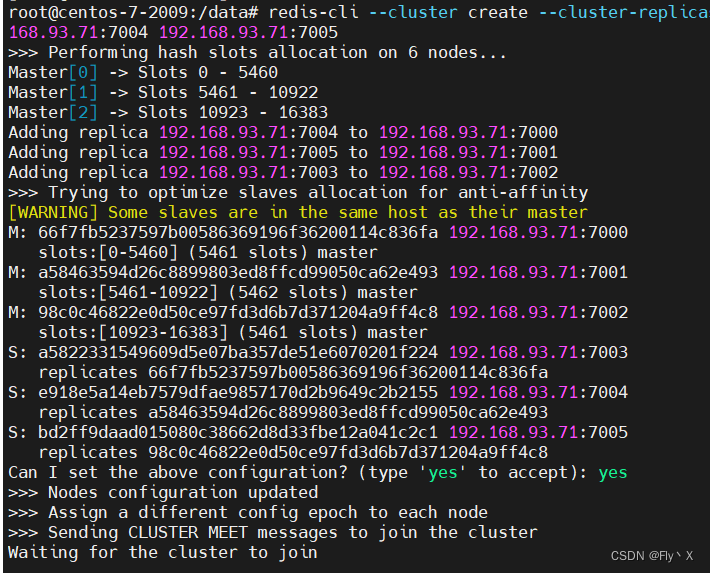Click slave node ID e918e5a14eb7579dfae9857170d2b9649c2b2155

(238, 392)
